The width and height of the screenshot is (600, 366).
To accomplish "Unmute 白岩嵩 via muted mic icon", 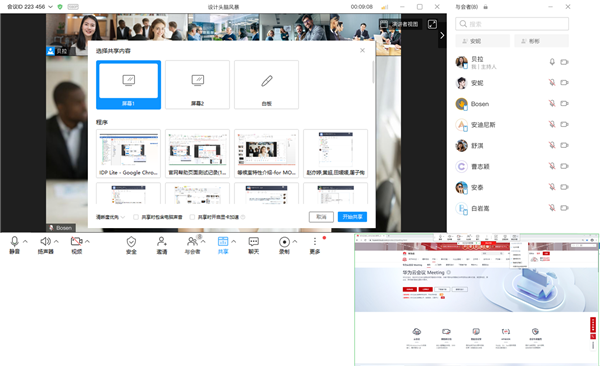I will (552, 208).
